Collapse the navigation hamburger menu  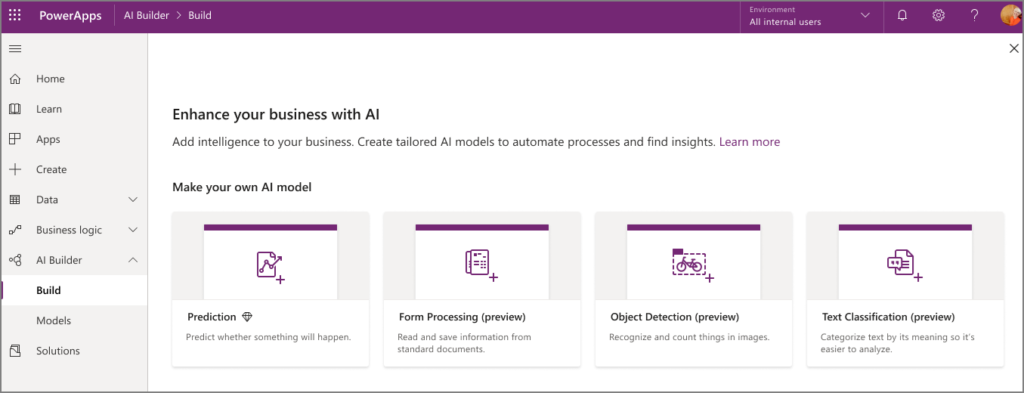[14, 49]
